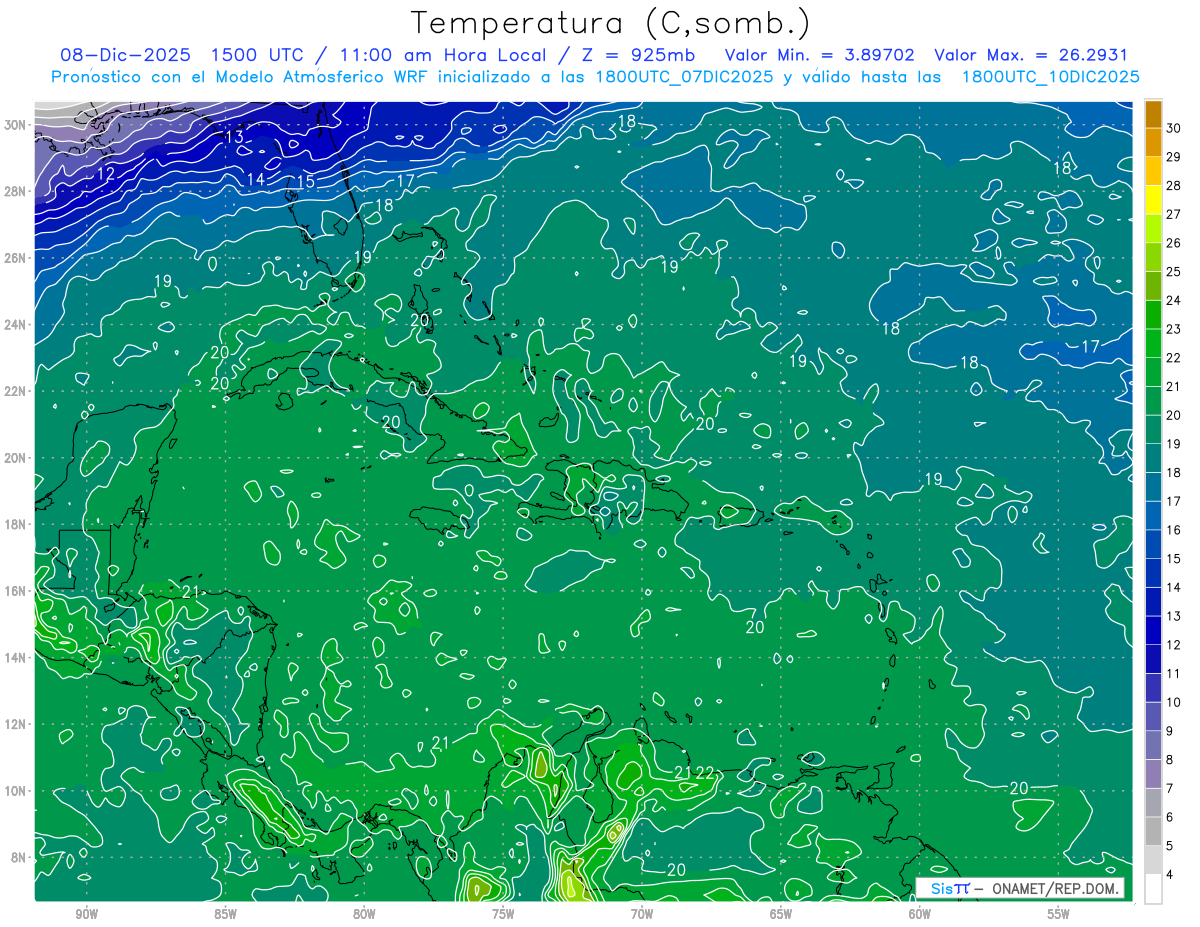Screen dimensions: 1200x927
Task: Click the blue swatch between 14 and 15
Action: [1153, 573]
